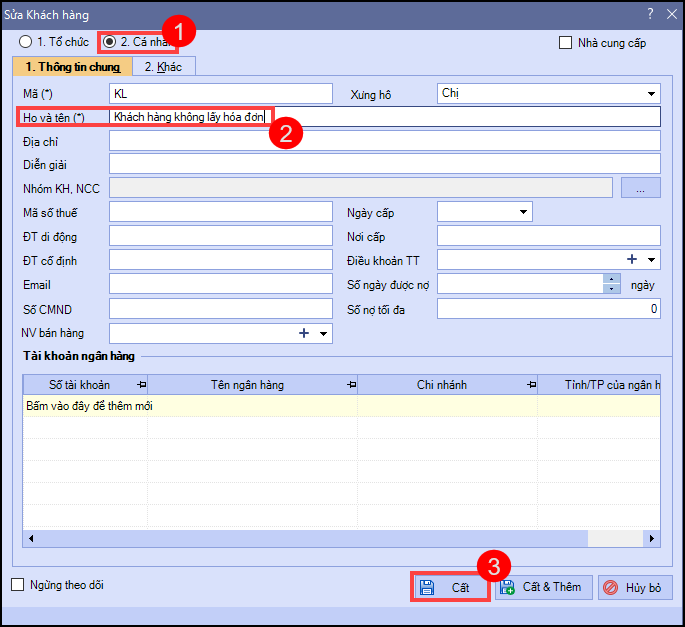Click the Cất & Thêm button
This screenshot has height=627, width=685.
[x=543, y=587]
